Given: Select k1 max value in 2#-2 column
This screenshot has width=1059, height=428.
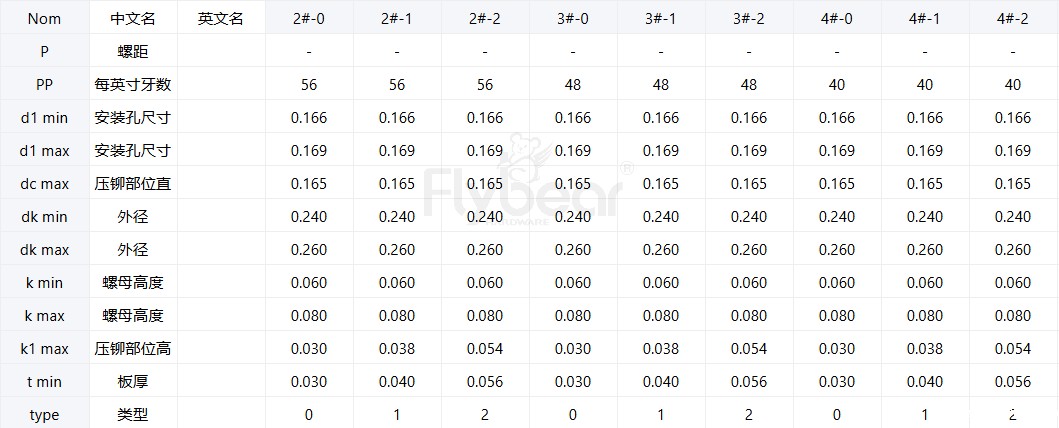Looking at the screenshot, I should click(x=485, y=349).
